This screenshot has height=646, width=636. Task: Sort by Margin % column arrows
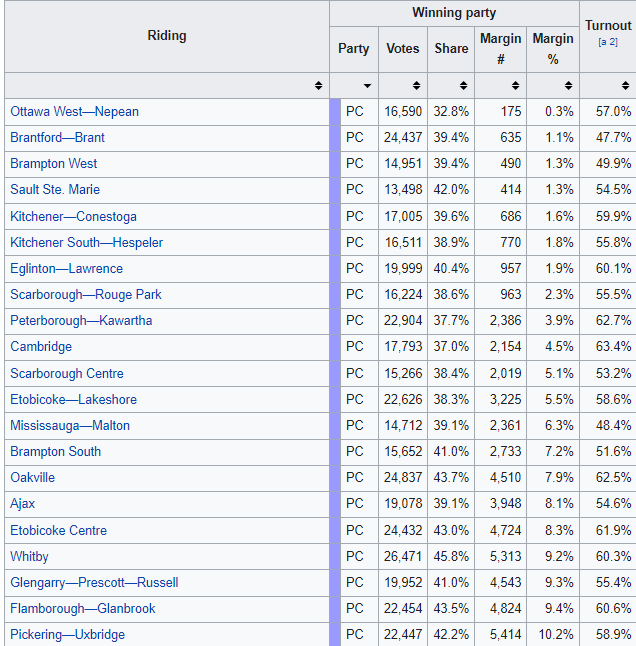point(568,86)
